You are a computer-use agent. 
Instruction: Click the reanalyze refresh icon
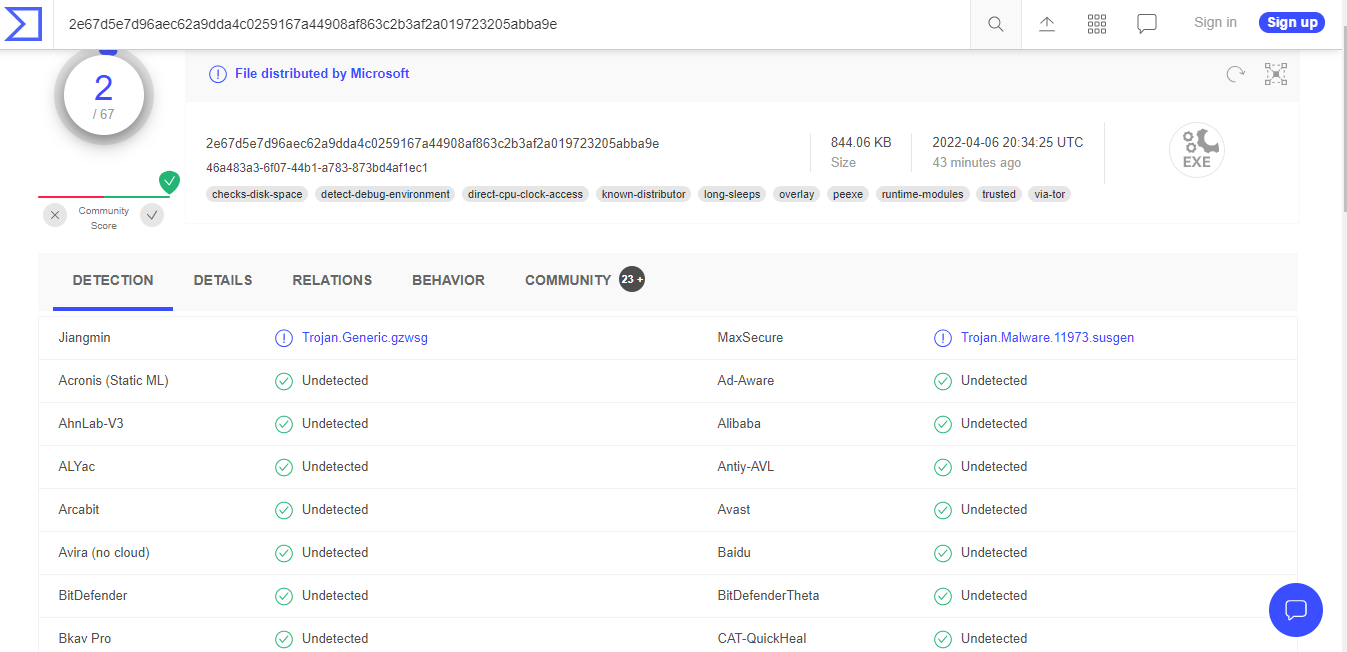pyautogui.click(x=1236, y=74)
